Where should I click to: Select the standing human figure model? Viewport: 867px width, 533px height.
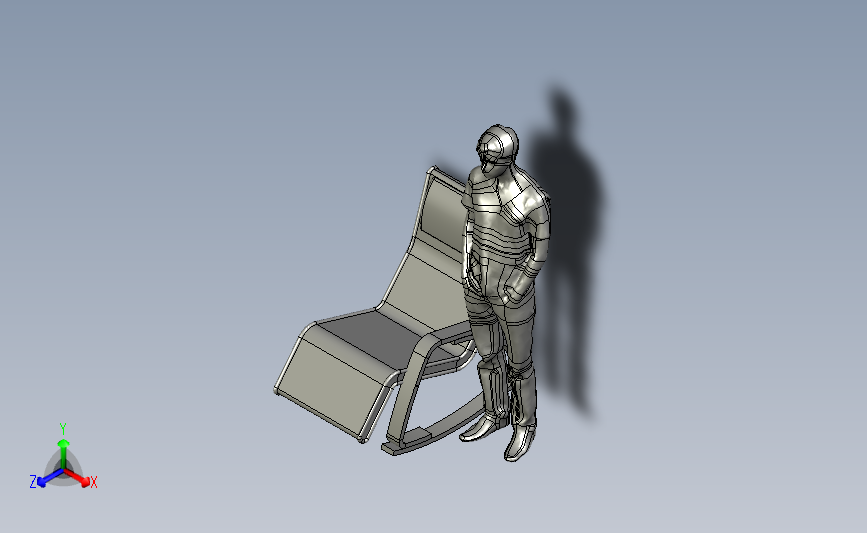coord(505,293)
